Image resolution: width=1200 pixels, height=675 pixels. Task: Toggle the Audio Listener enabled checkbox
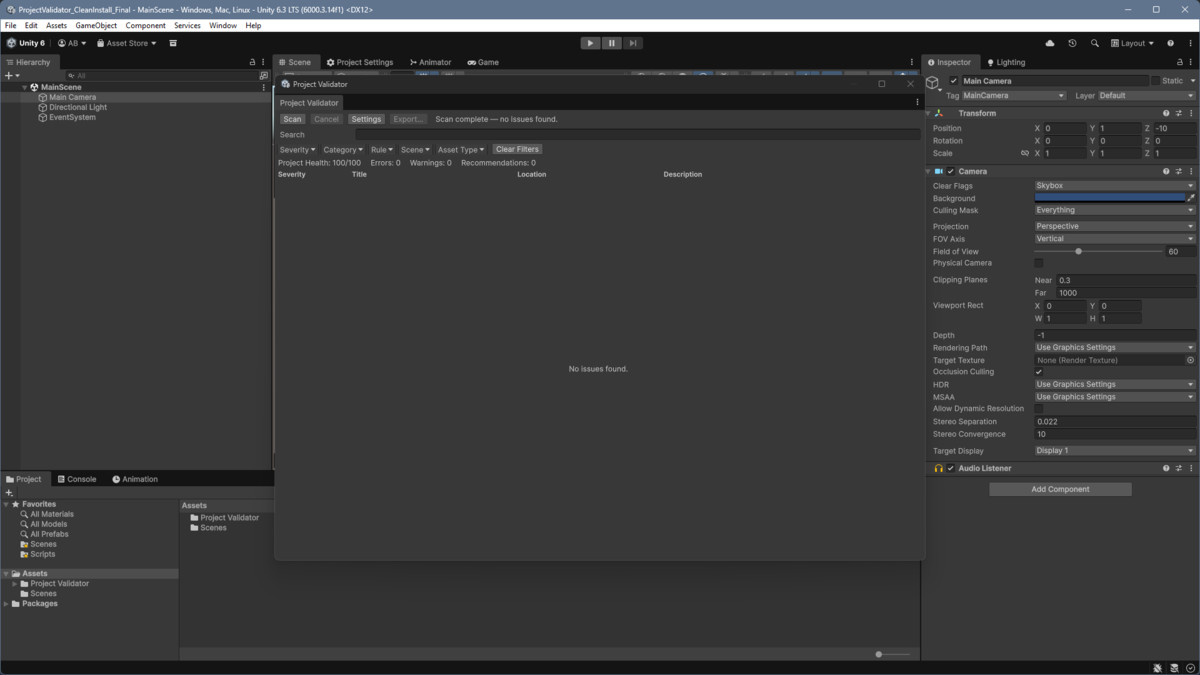[951, 468]
